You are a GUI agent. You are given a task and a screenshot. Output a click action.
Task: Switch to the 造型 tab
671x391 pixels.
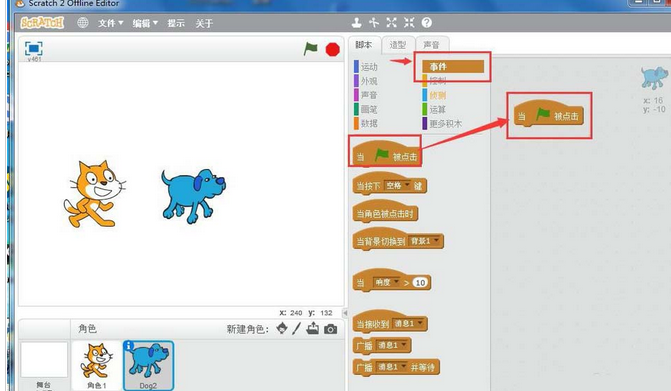point(398,44)
